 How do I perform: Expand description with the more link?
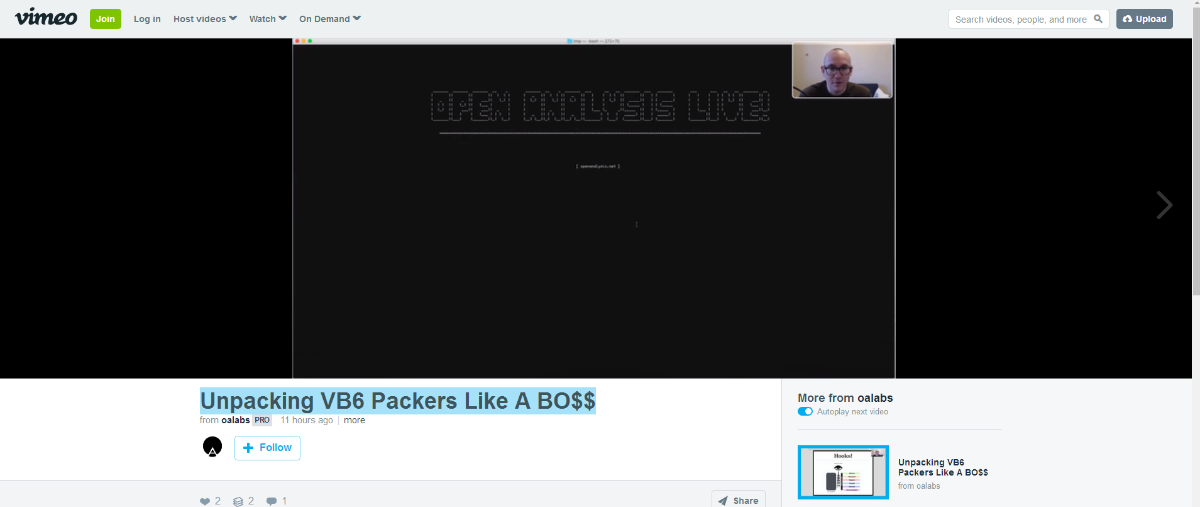[354, 420]
